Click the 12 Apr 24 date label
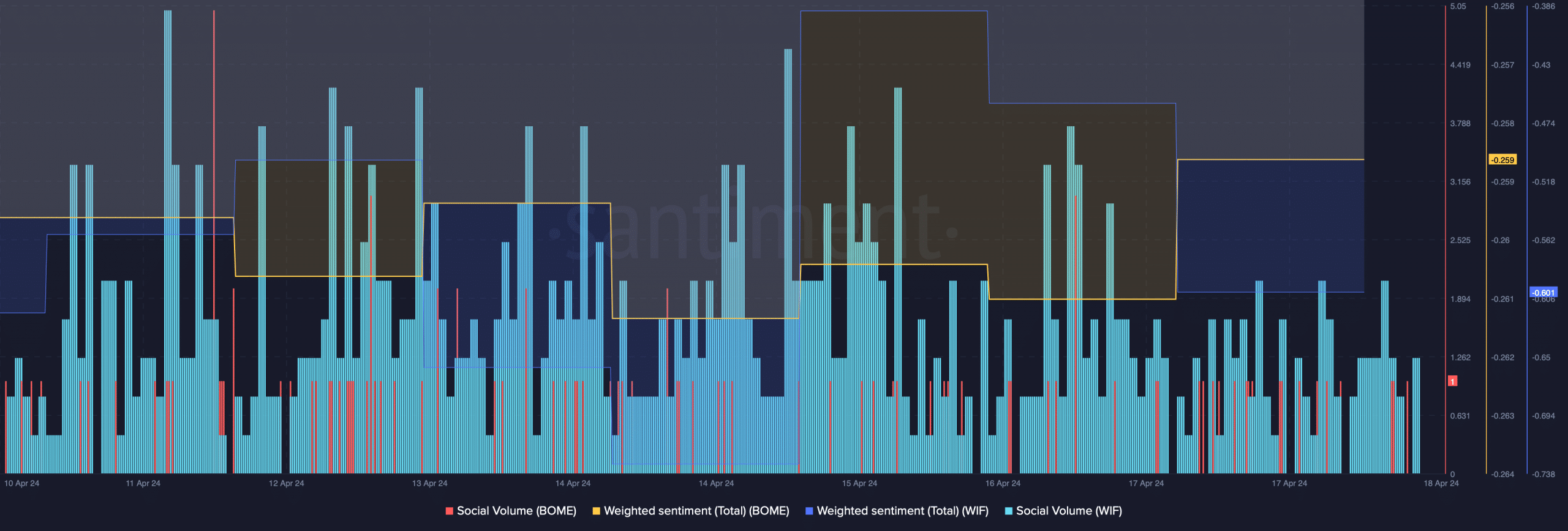 click(286, 483)
